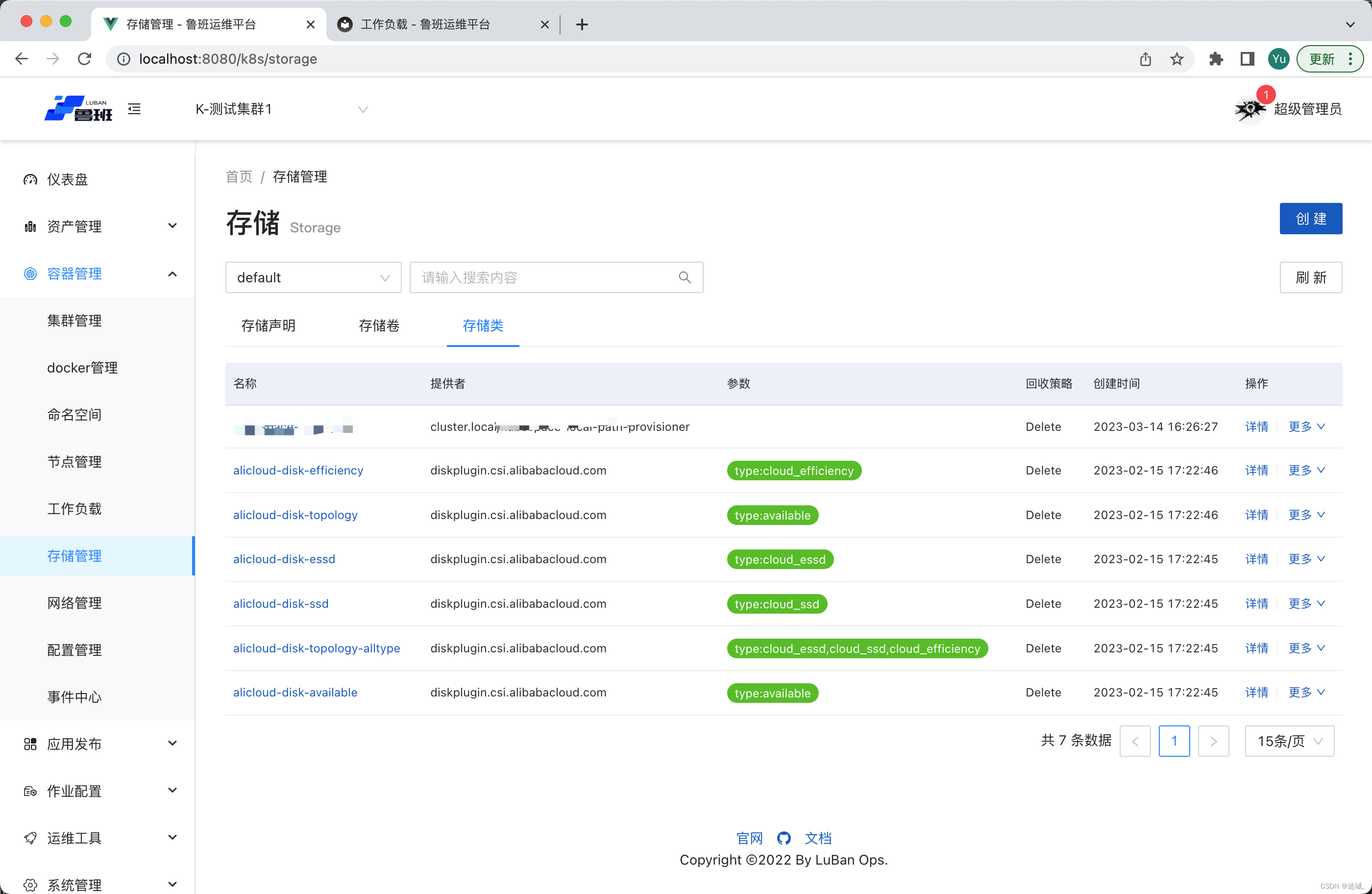Screen dimensions: 1372x894
Task: Open the GitHub icon link in footer
Action: coord(784,838)
